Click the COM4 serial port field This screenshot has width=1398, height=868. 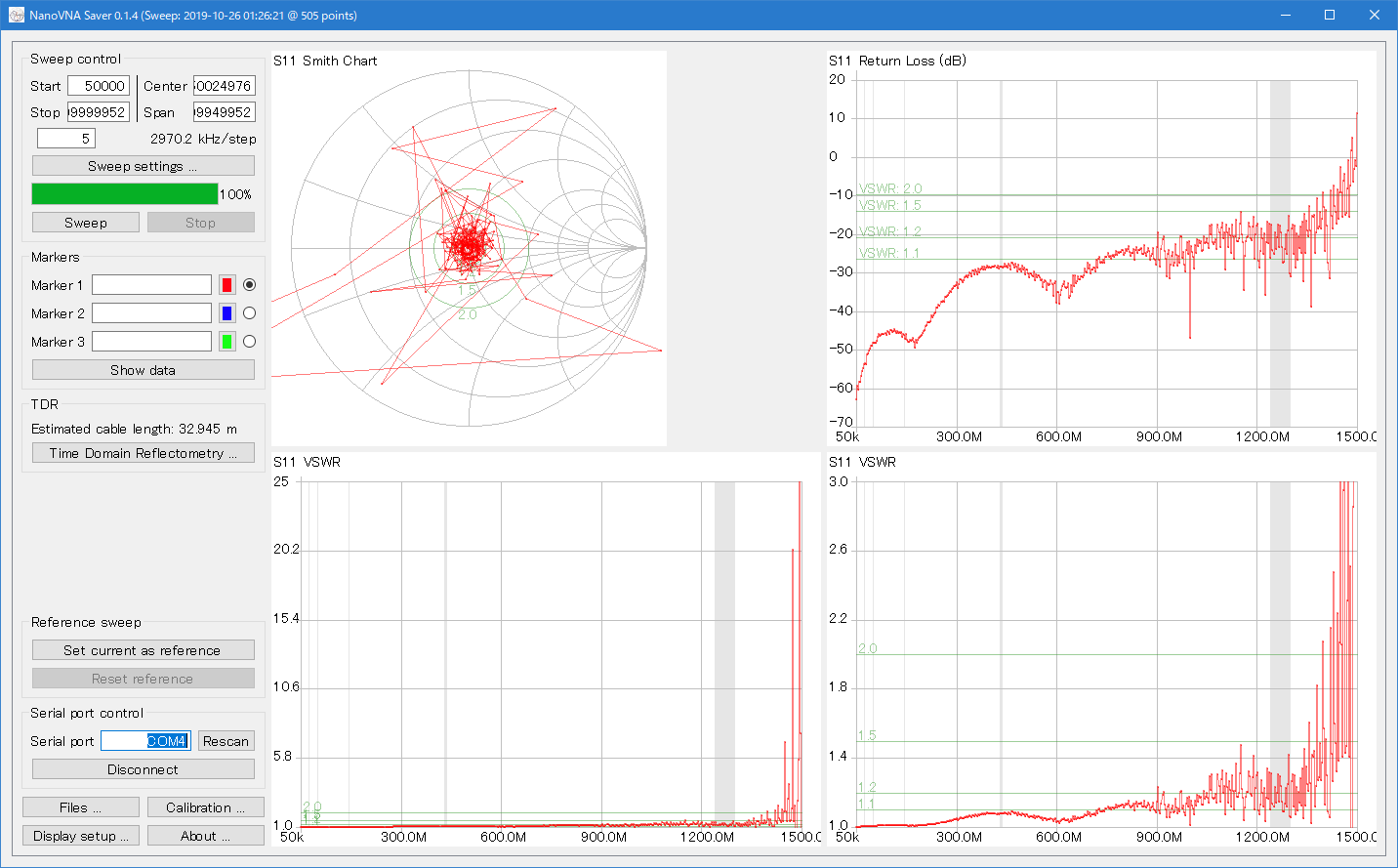pos(145,741)
